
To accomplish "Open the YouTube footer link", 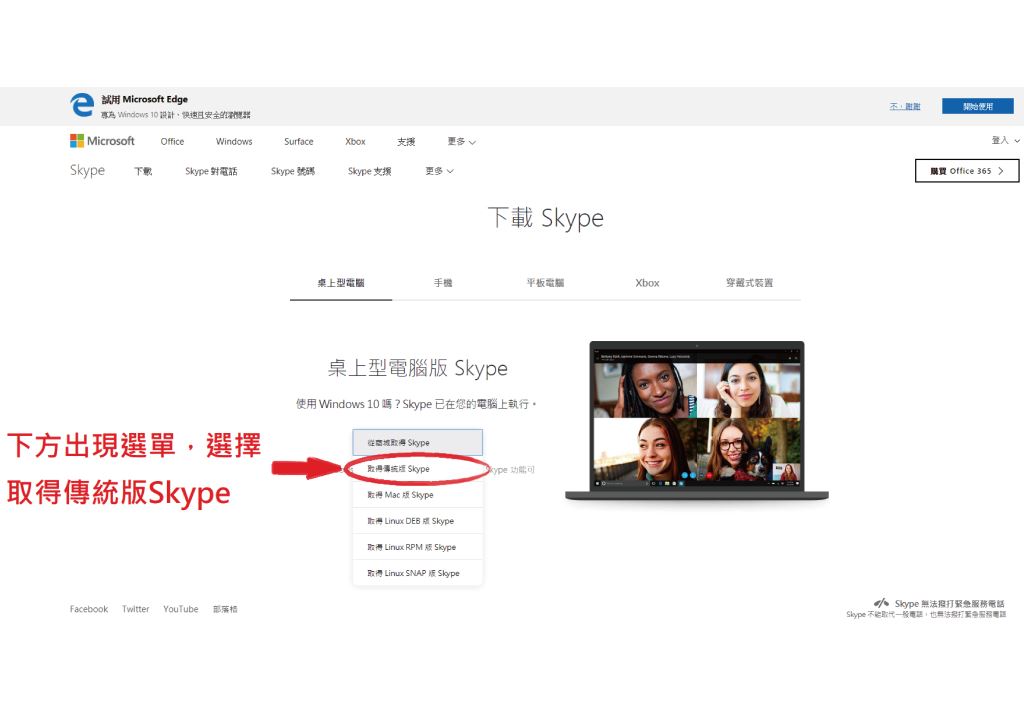I will [x=181, y=609].
